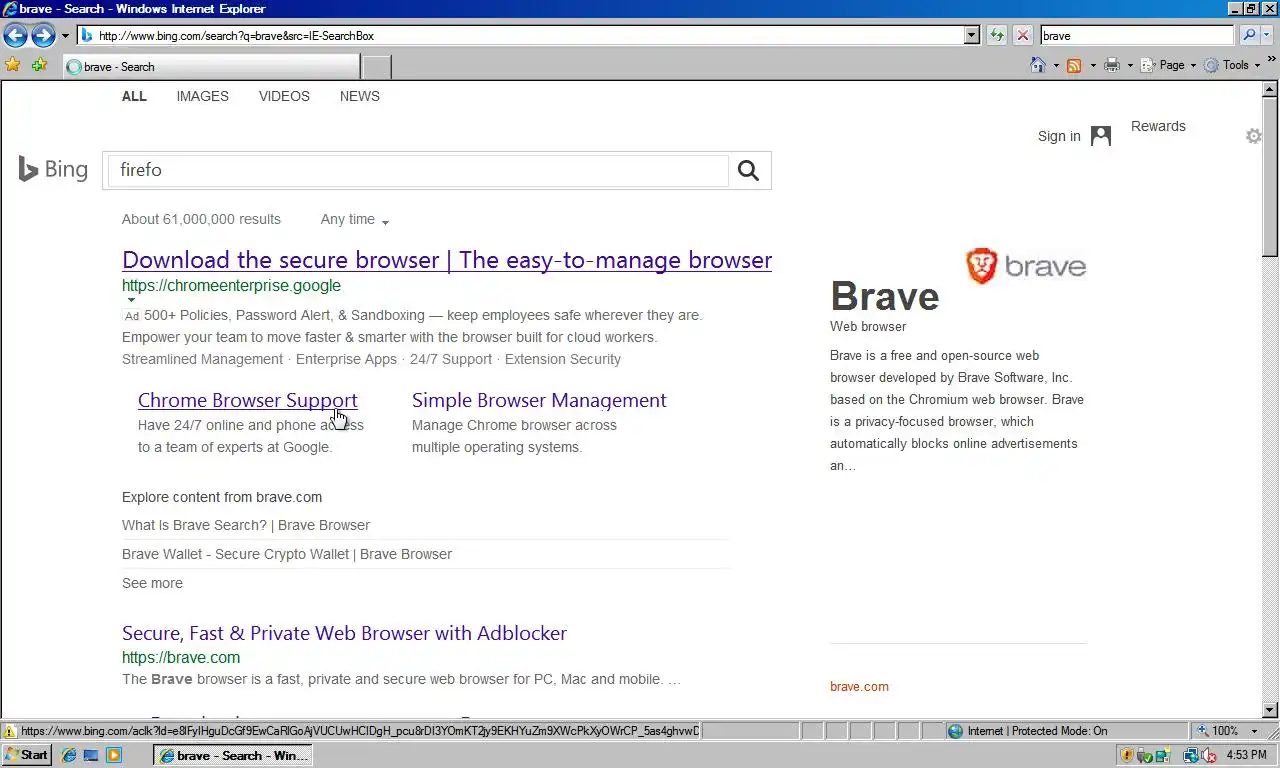
Task: Select the ALL results tab
Action: click(x=134, y=96)
